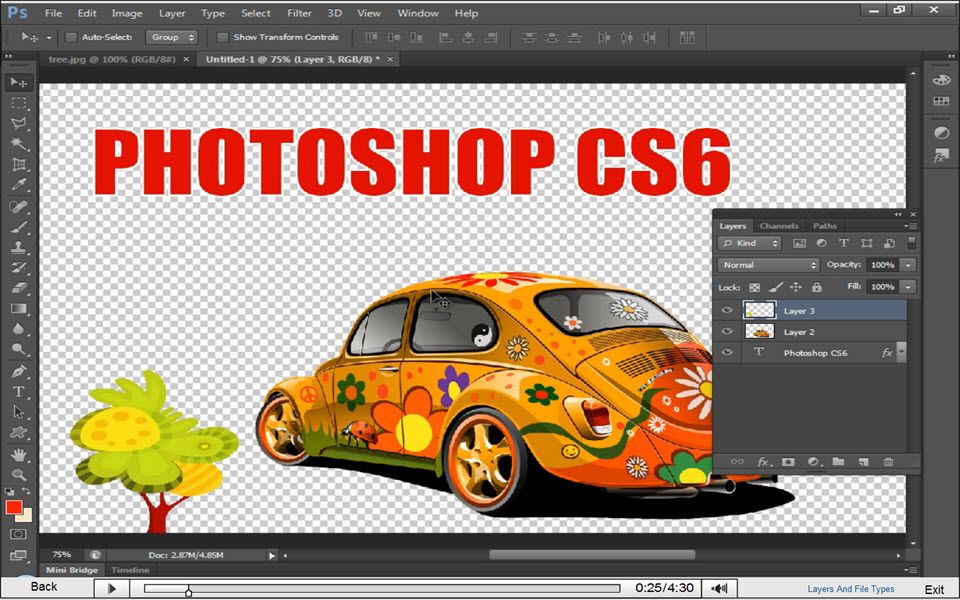Select the Dodge tool
Image resolution: width=960 pixels, height=600 pixels.
(x=19, y=349)
